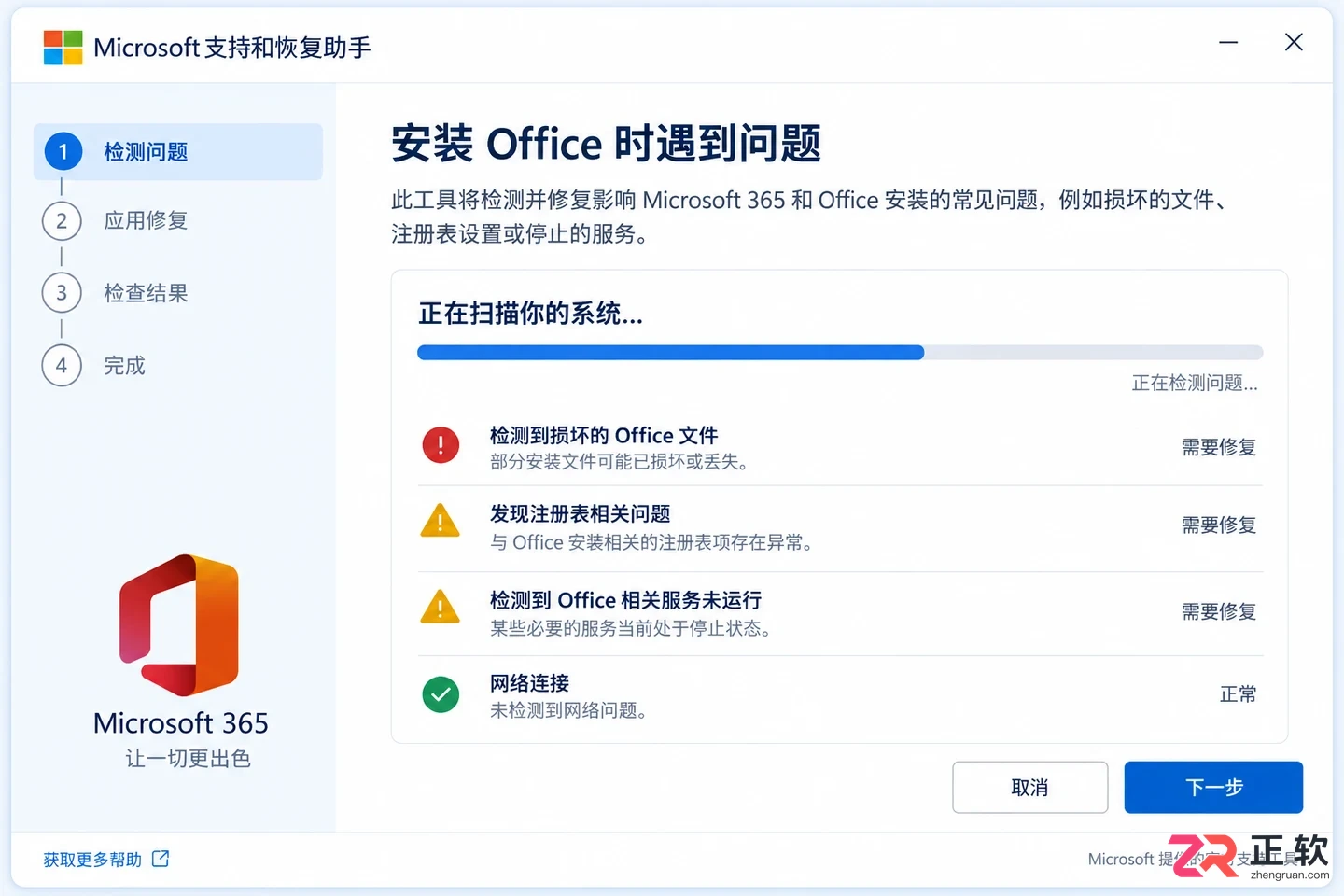Close the support assistant window

click(1294, 43)
